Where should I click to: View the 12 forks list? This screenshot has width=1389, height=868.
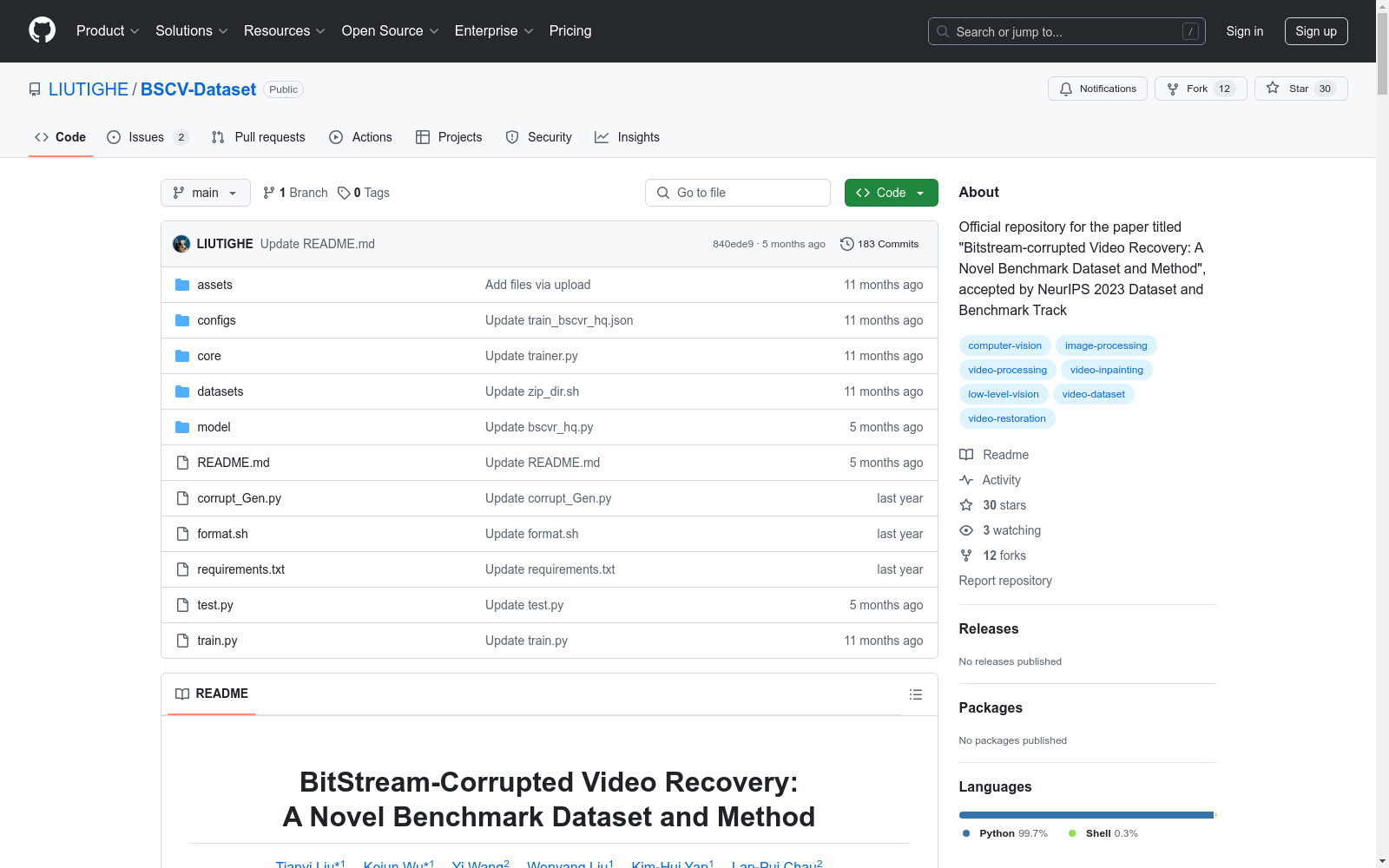[x=993, y=556]
